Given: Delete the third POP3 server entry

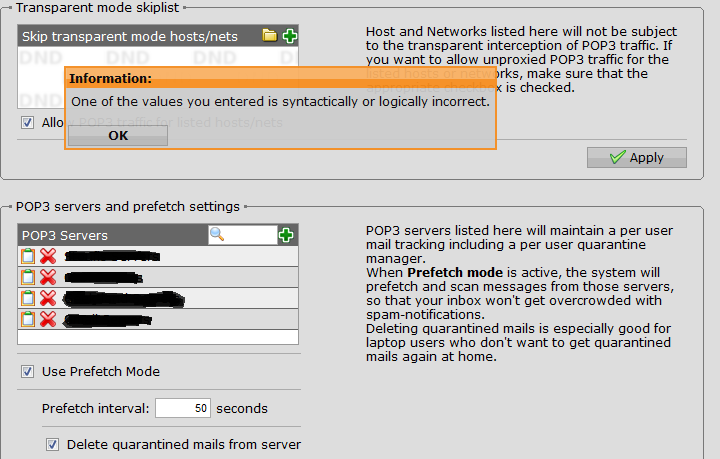Looking at the screenshot, I should click(x=47, y=298).
